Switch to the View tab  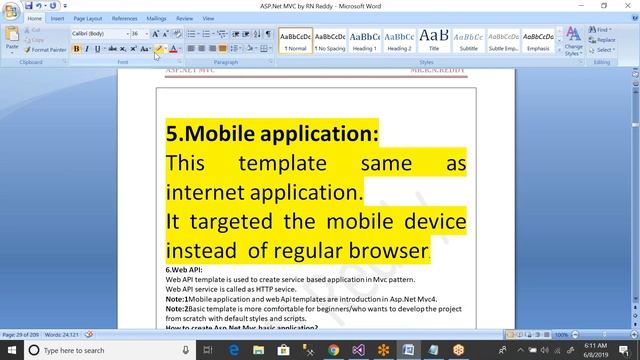point(208,19)
